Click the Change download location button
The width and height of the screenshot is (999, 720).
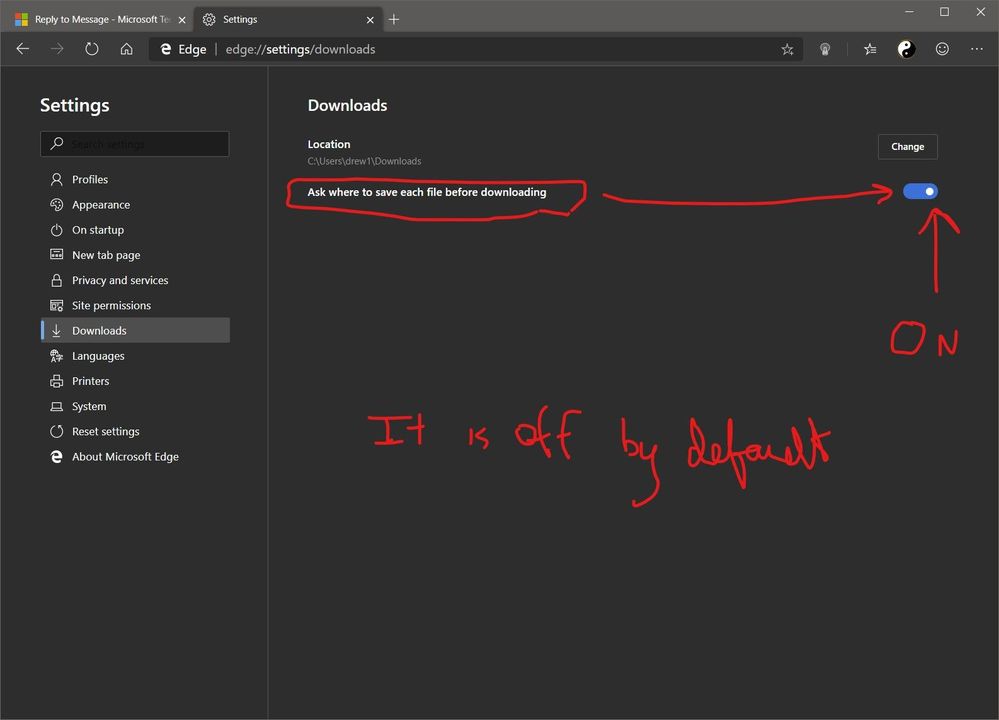pyautogui.click(x=907, y=147)
